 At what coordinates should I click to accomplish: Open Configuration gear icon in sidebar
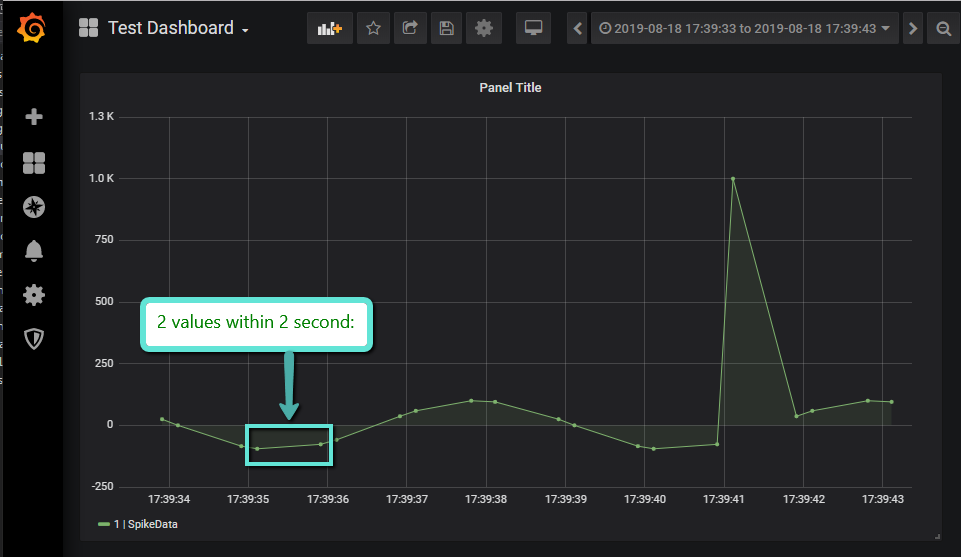tap(34, 295)
